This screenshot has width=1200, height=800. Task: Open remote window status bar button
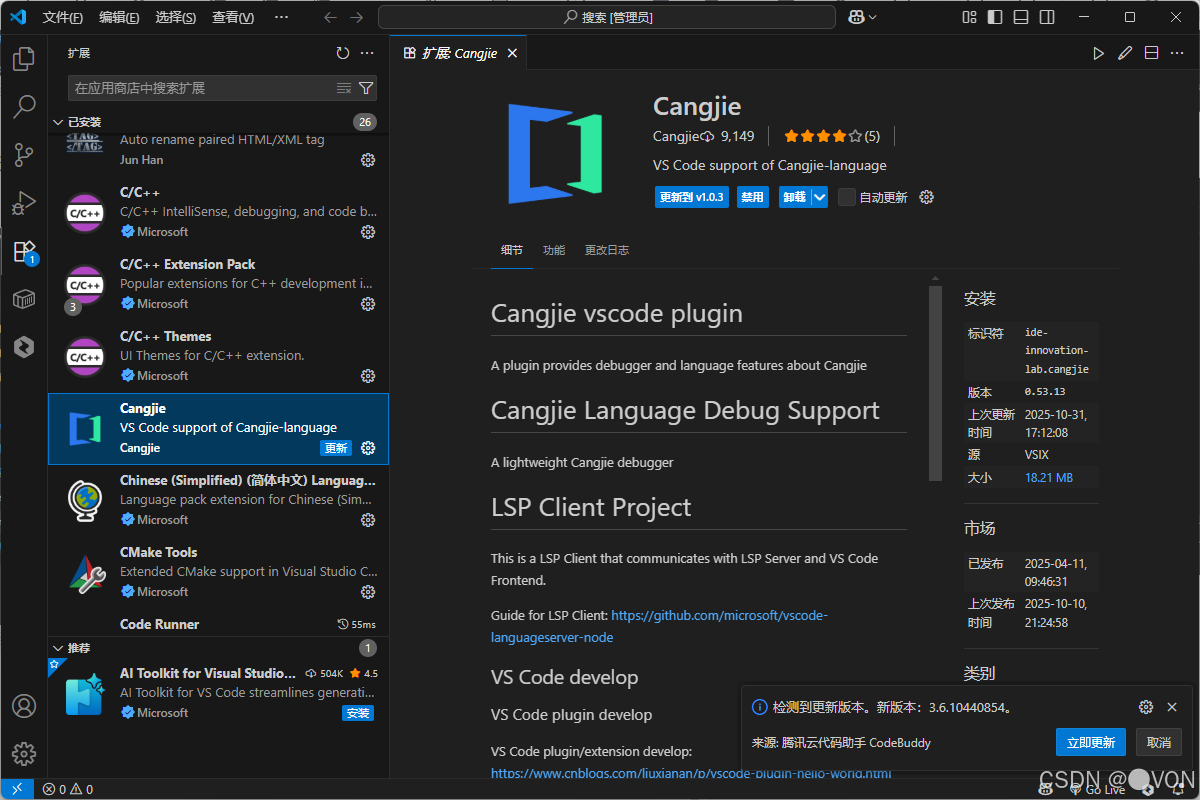coord(17,789)
